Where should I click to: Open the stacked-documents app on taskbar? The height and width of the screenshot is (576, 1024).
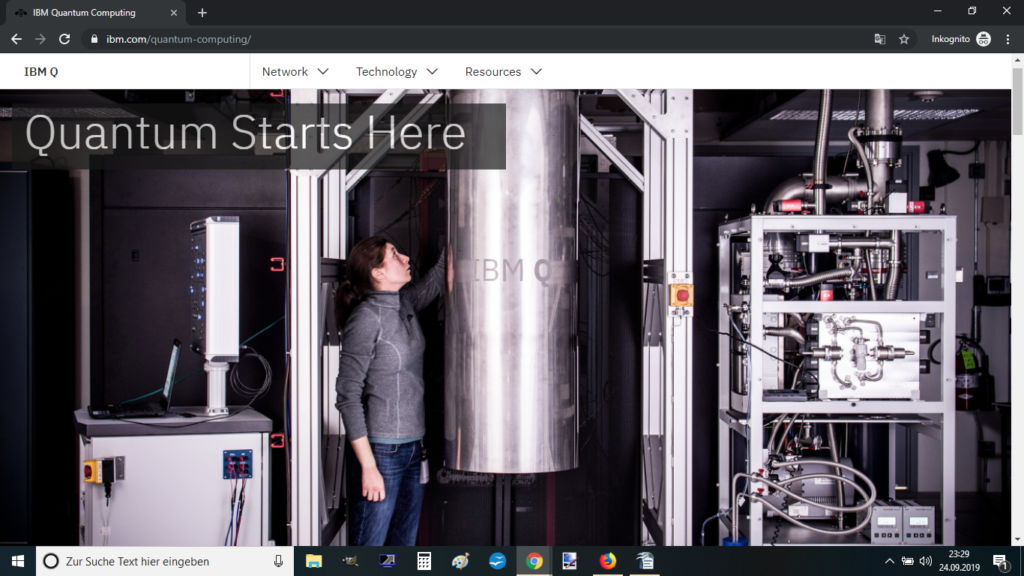click(x=645, y=561)
